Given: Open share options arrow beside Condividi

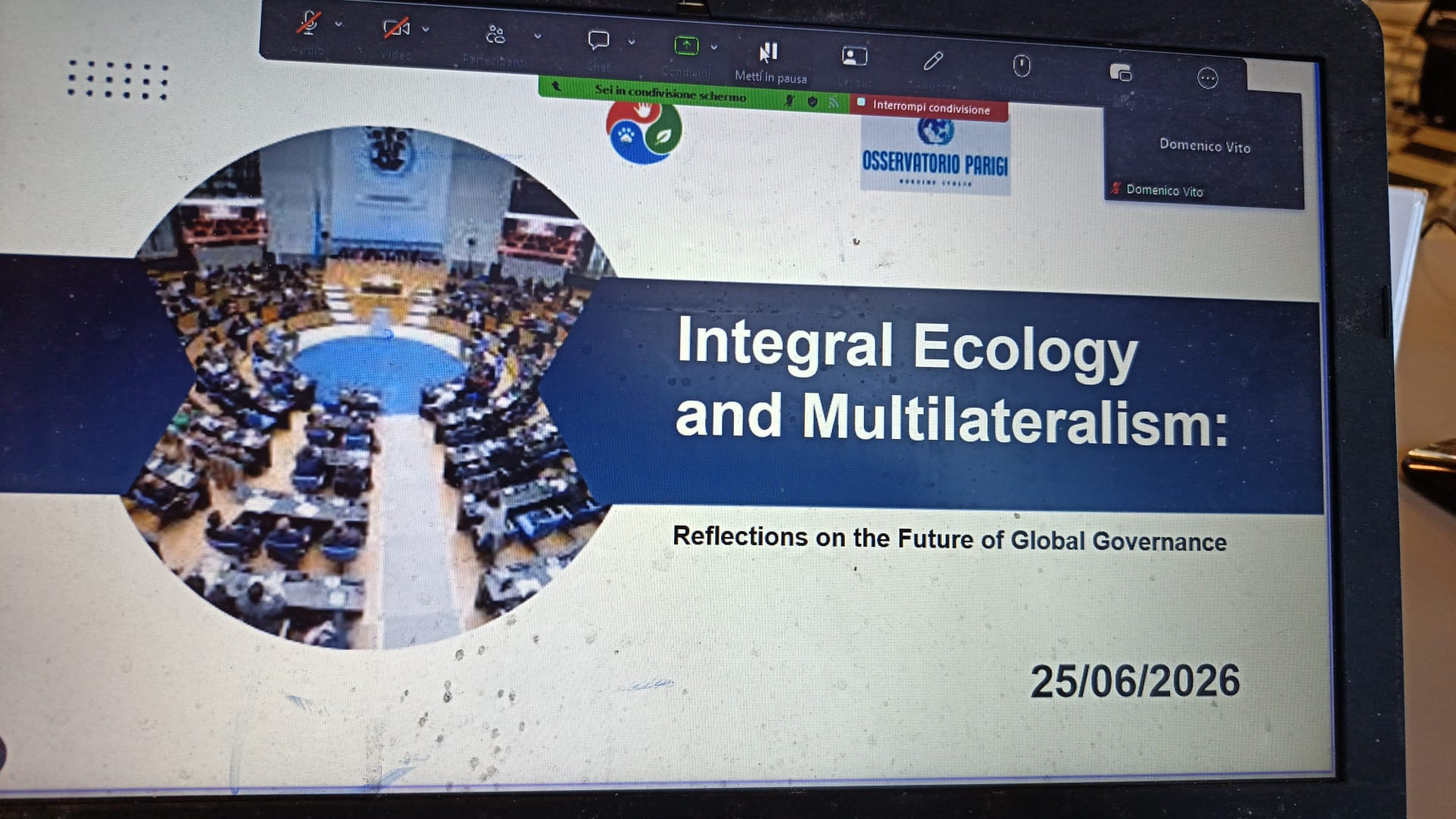Looking at the screenshot, I should [714, 47].
